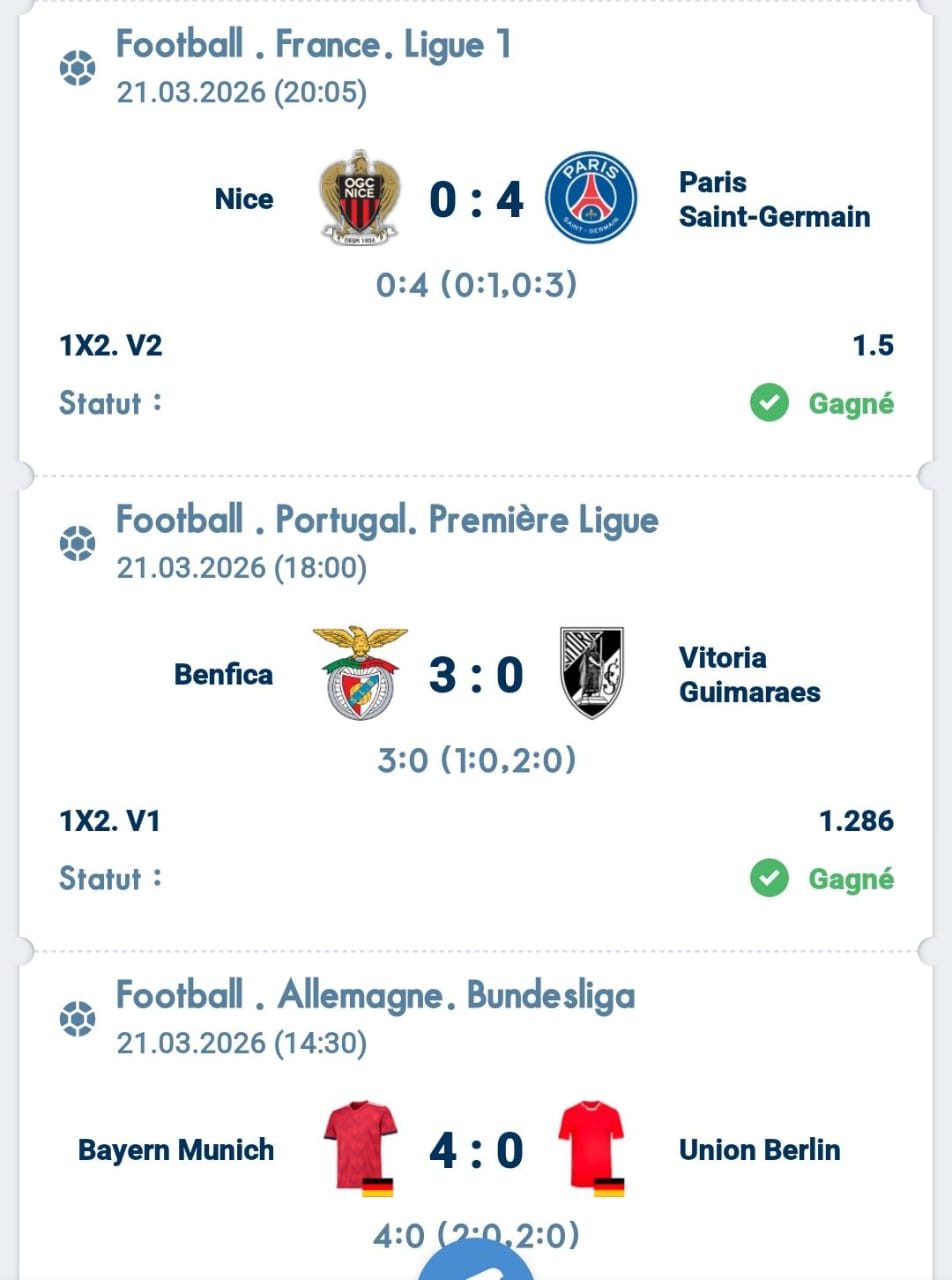Click the Benfica eagle crest
952x1280 pixels.
click(360, 672)
